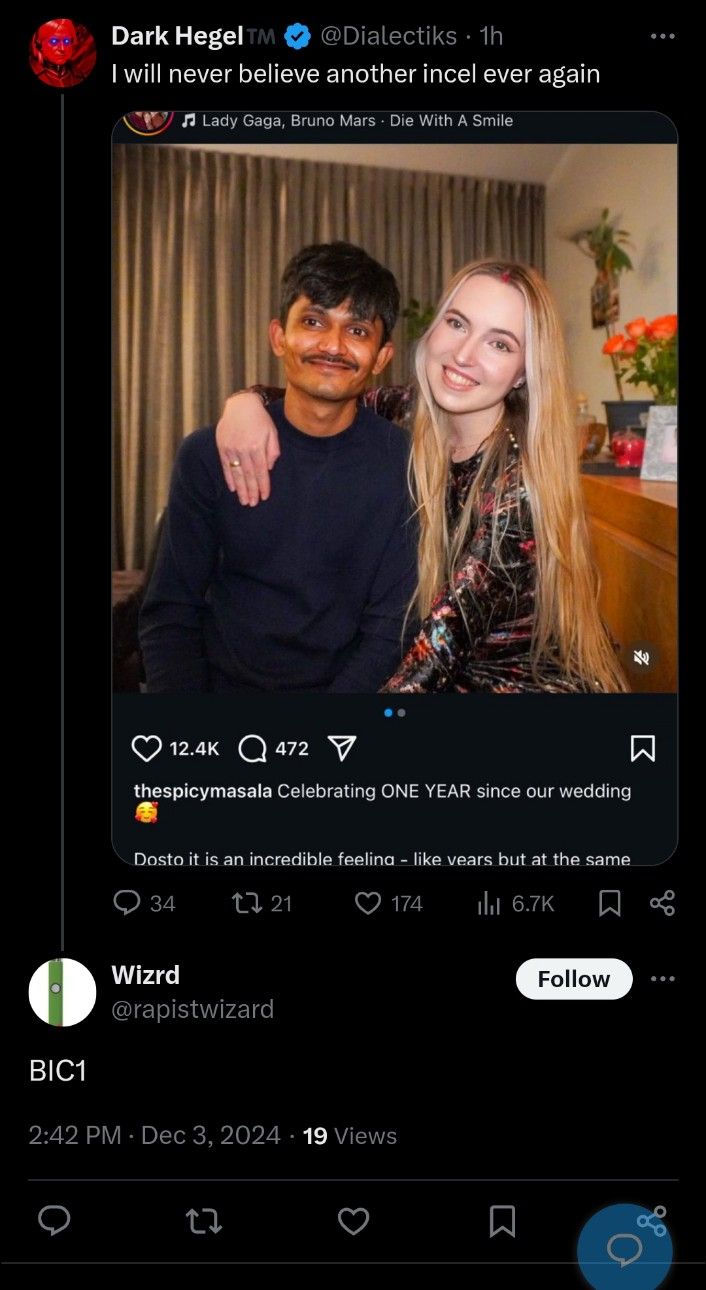Screen dimensions: 706x1290
Task: Tap the blue floating reply button
Action: click(625, 1250)
